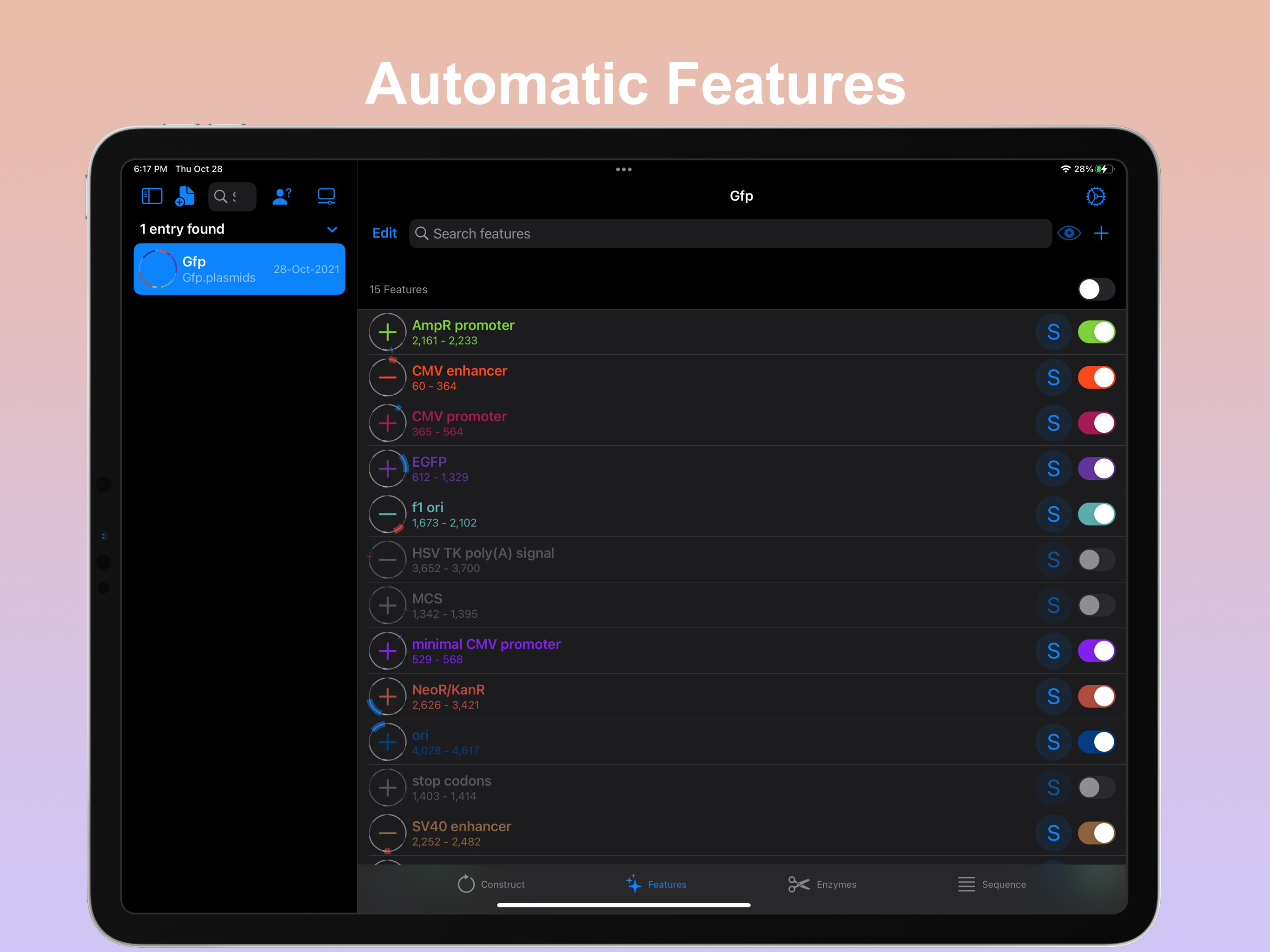Image resolution: width=1270 pixels, height=952 pixels.
Task: Disable the AmpR promoter toggle
Action: point(1096,332)
